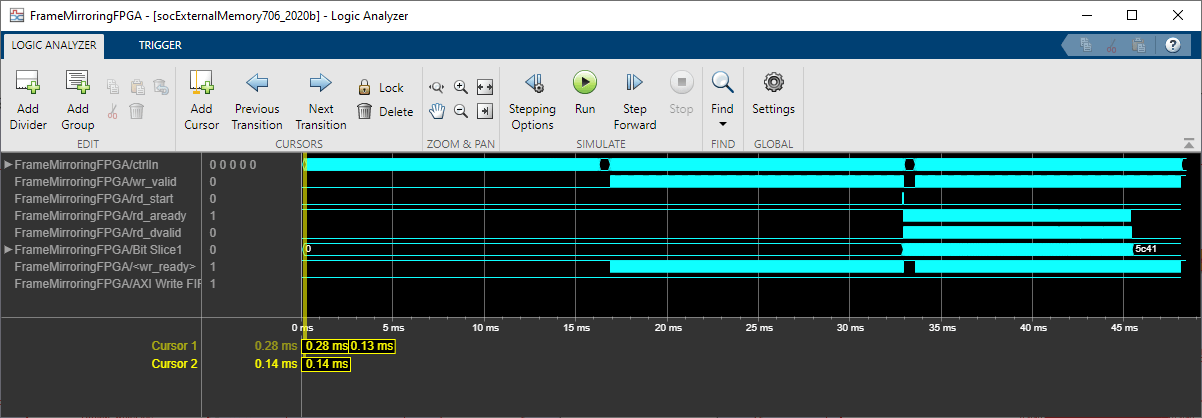Image resolution: width=1202 pixels, height=418 pixels.
Task: Select the pan hand tool
Action: 437,111
